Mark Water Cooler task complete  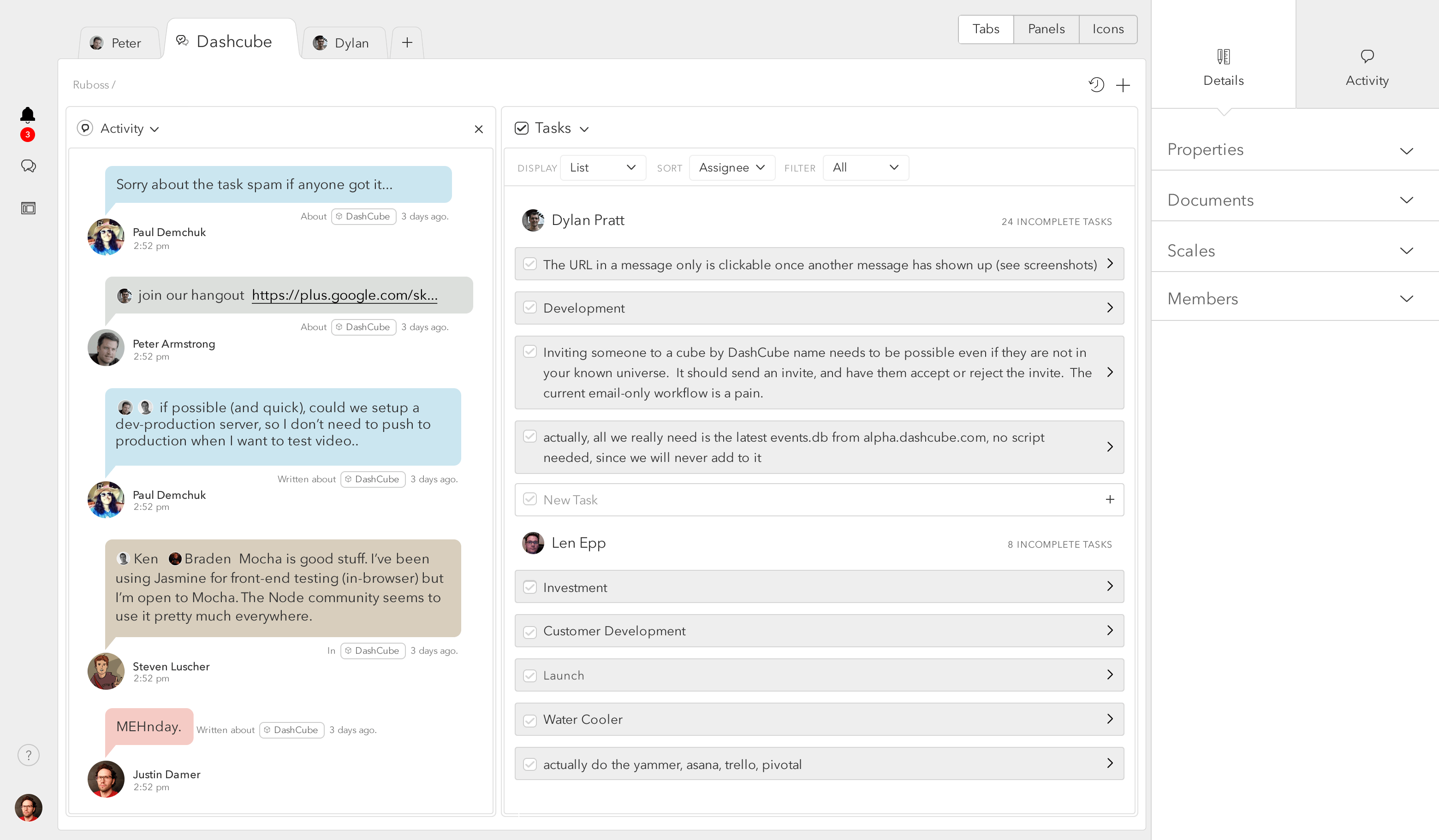point(530,720)
